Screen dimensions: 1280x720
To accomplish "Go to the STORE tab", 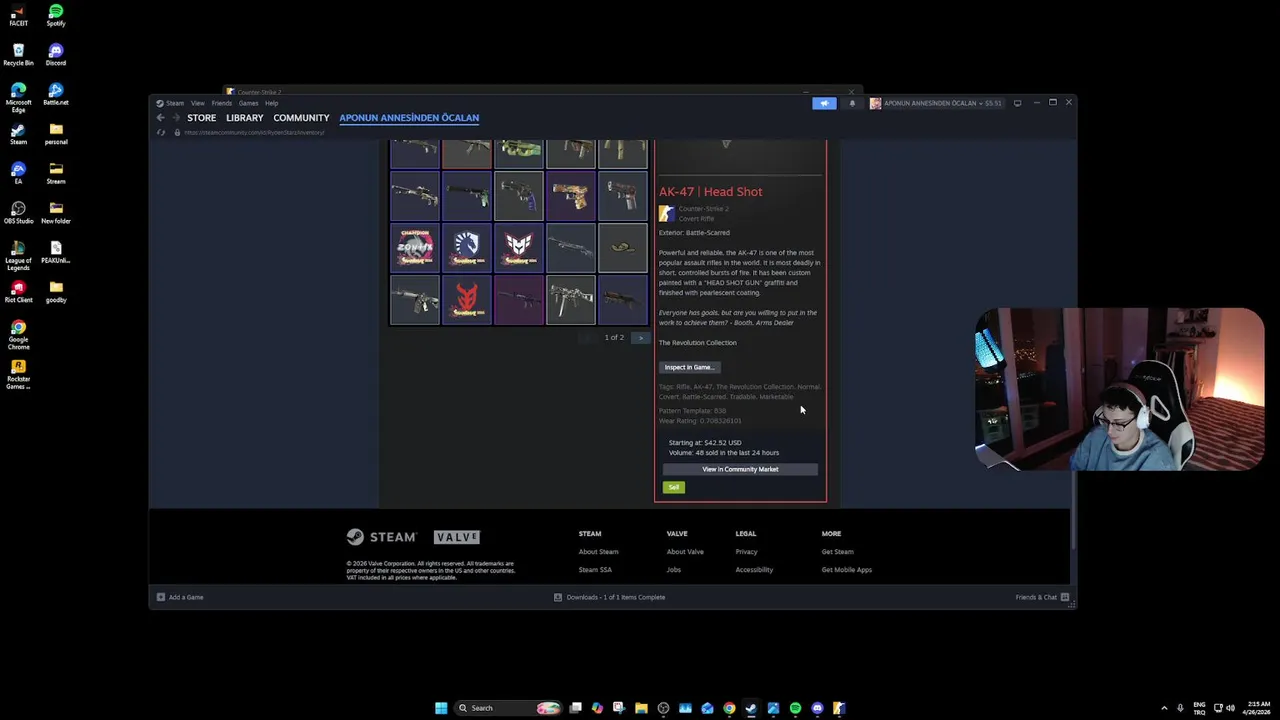I will tap(201, 118).
